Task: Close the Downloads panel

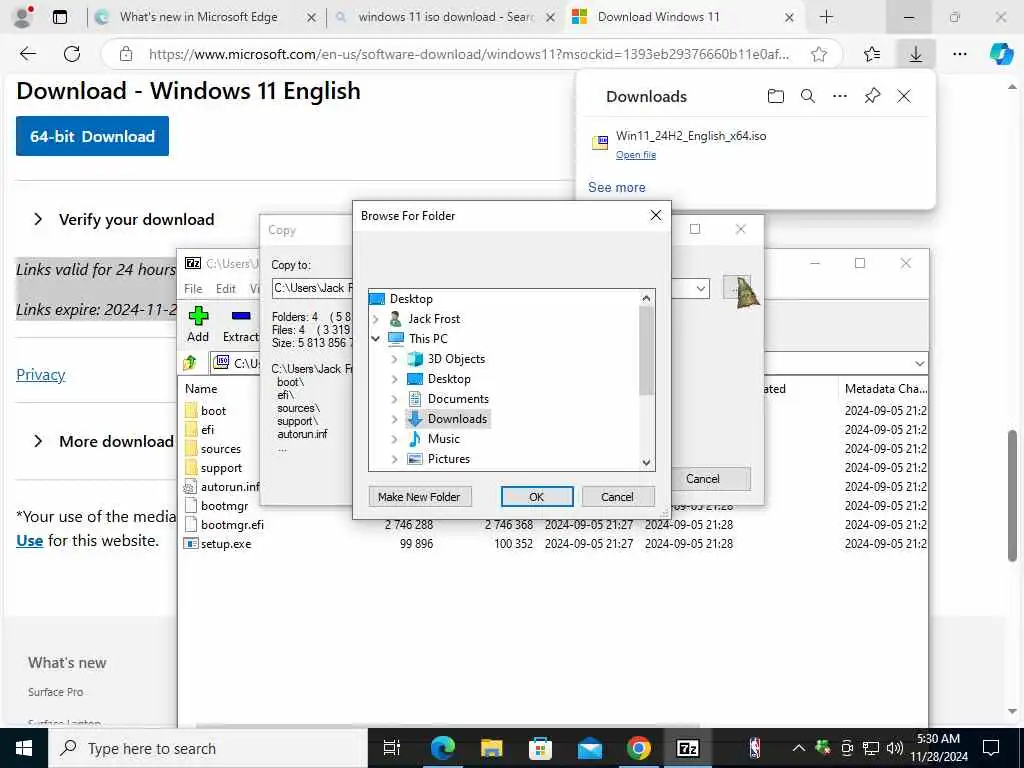Action: click(x=904, y=97)
